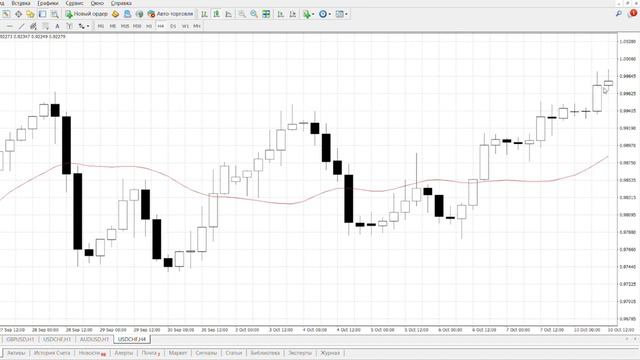Toggle chart auto scroll
The height and width of the screenshot is (360, 640).
(x=280, y=14)
